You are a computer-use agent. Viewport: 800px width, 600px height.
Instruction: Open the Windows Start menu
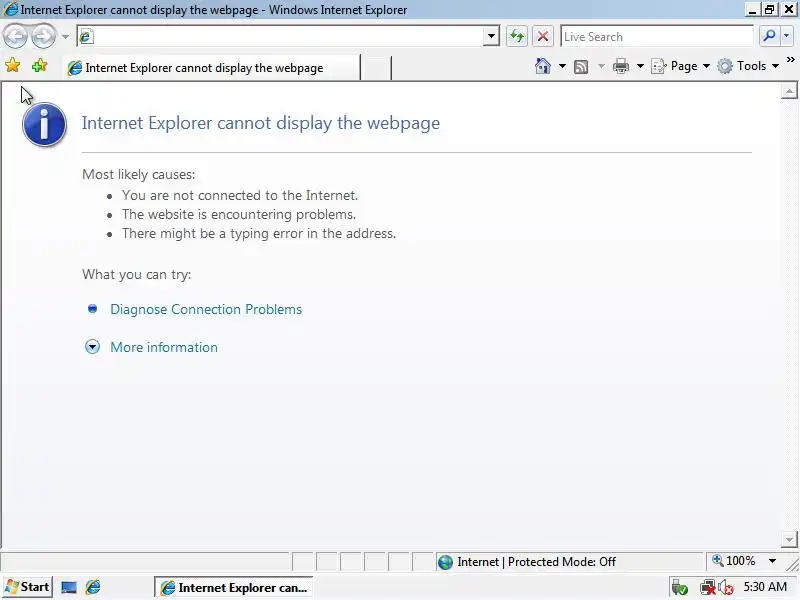click(27, 587)
